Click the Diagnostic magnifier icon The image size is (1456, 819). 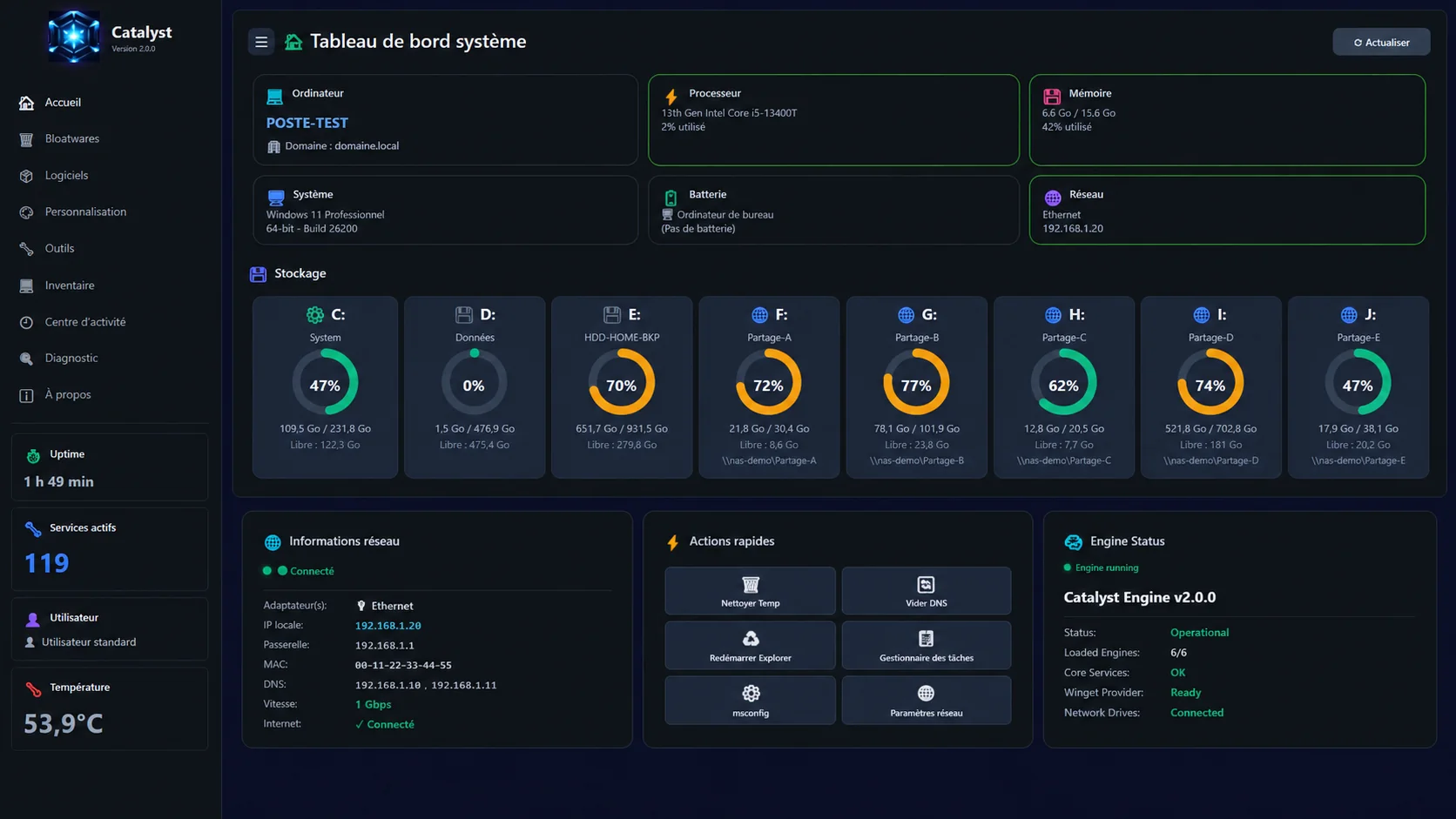point(26,359)
